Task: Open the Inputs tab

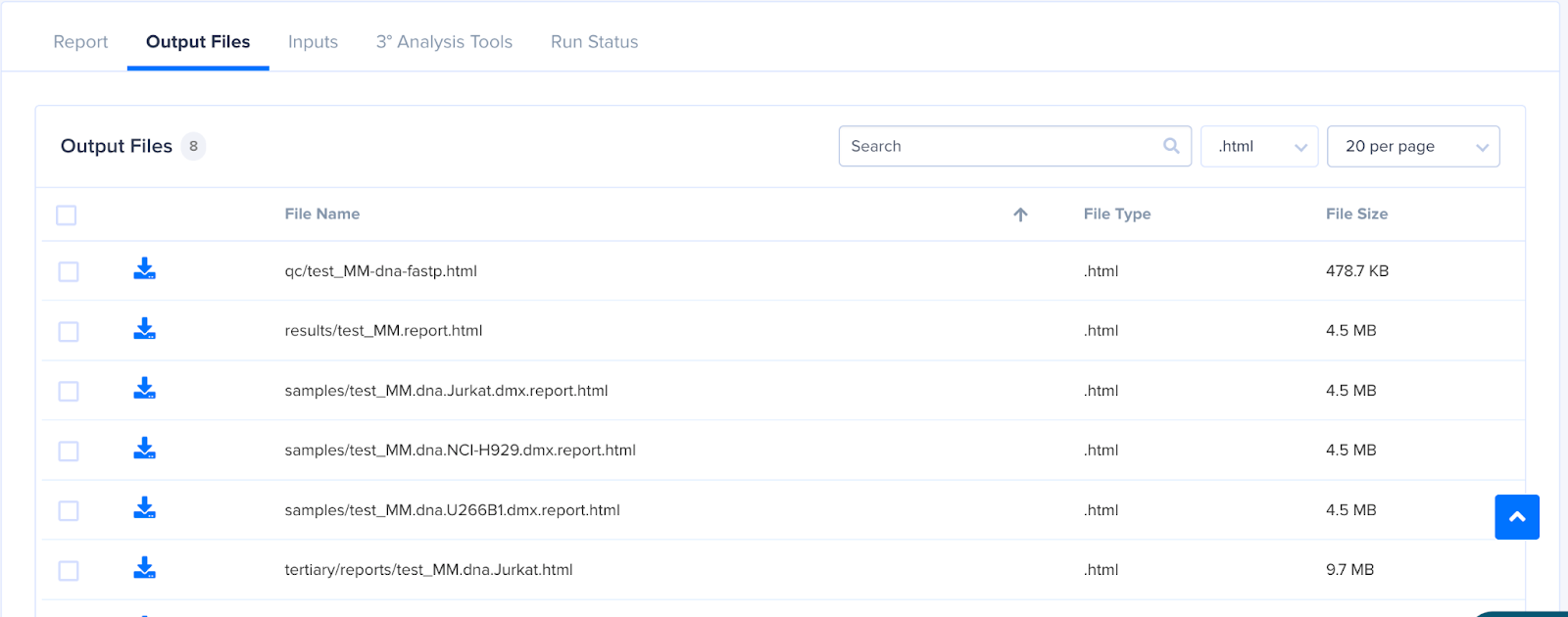Action: click(x=313, y=42)
